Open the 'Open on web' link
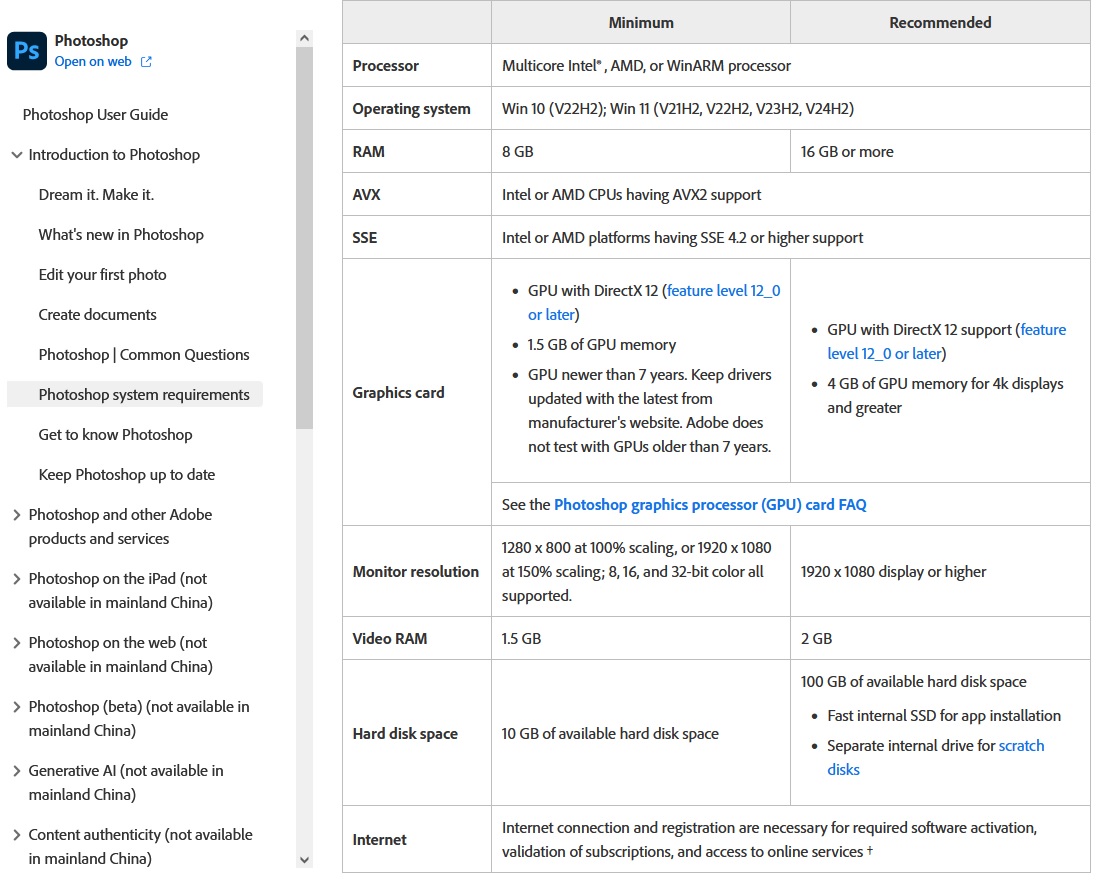Screen dimensions: 1100x880 pyautogui.click(x=93, y=62)
